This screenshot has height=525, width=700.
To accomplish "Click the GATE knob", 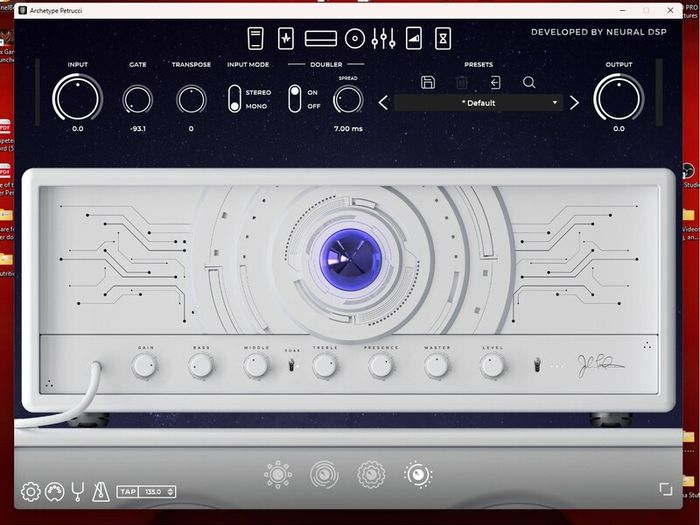I will [138, 99].
